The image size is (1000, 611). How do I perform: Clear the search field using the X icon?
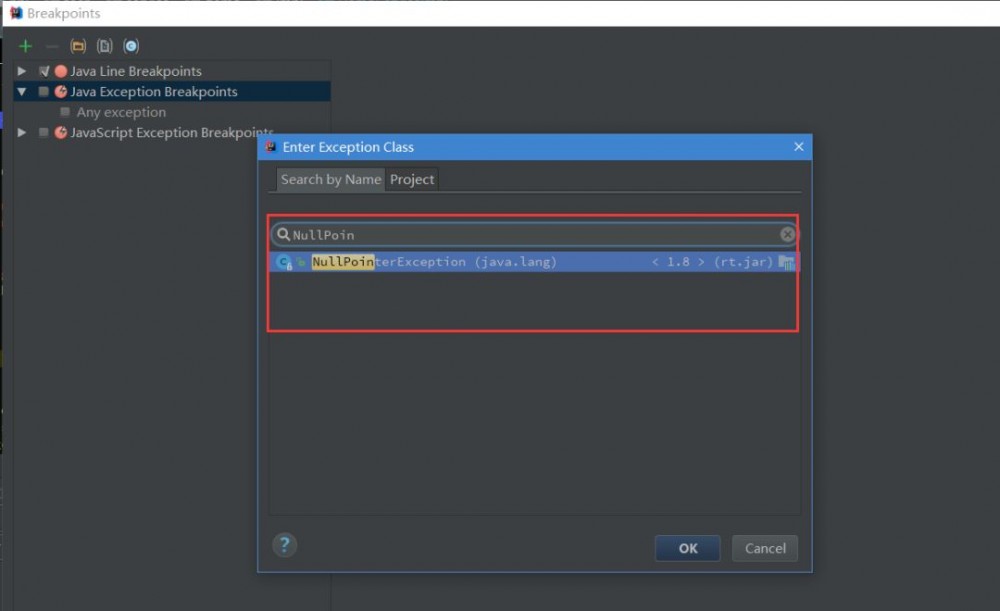(788, 234)
